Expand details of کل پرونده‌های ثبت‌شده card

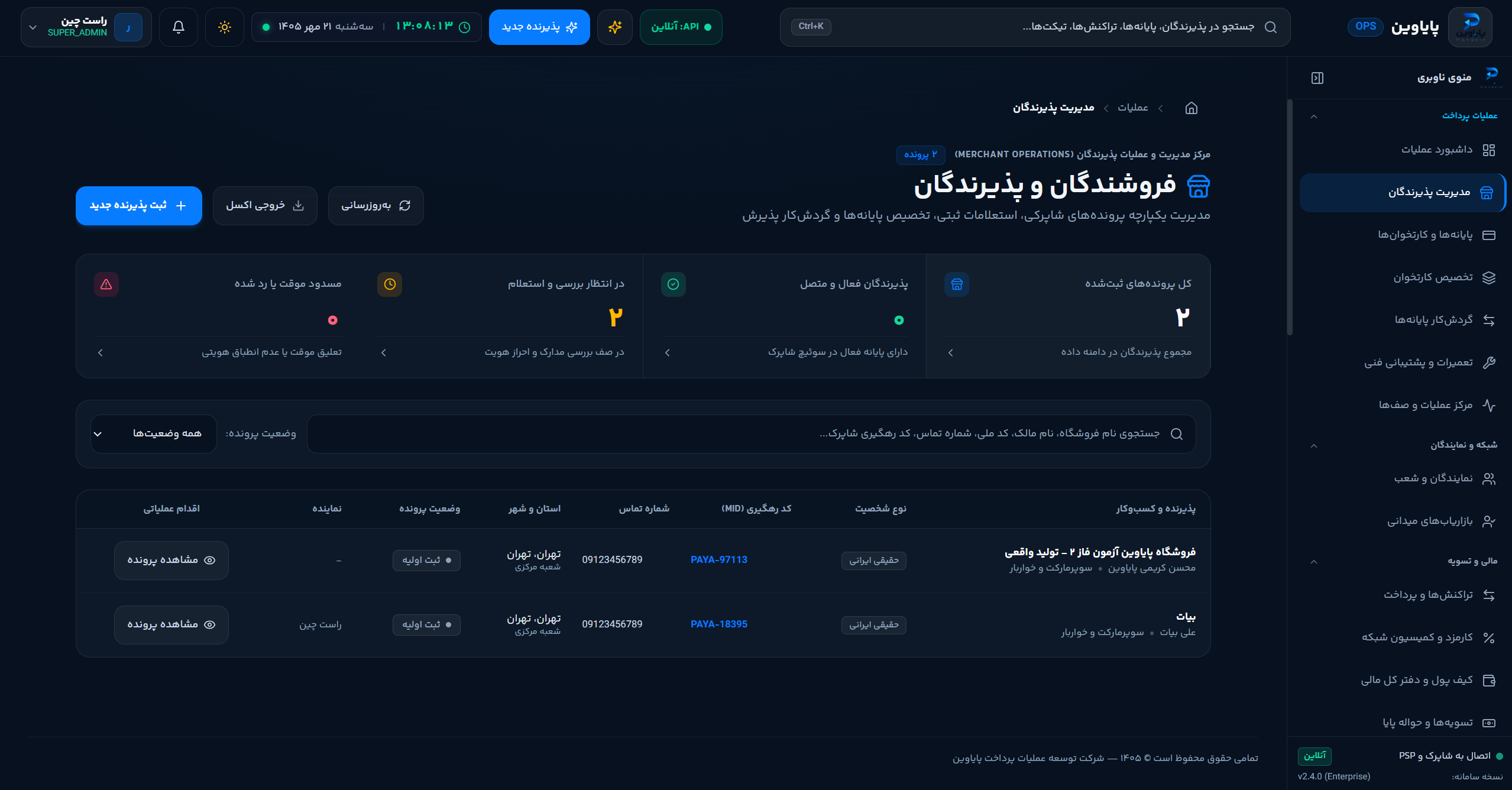(950, 353)
